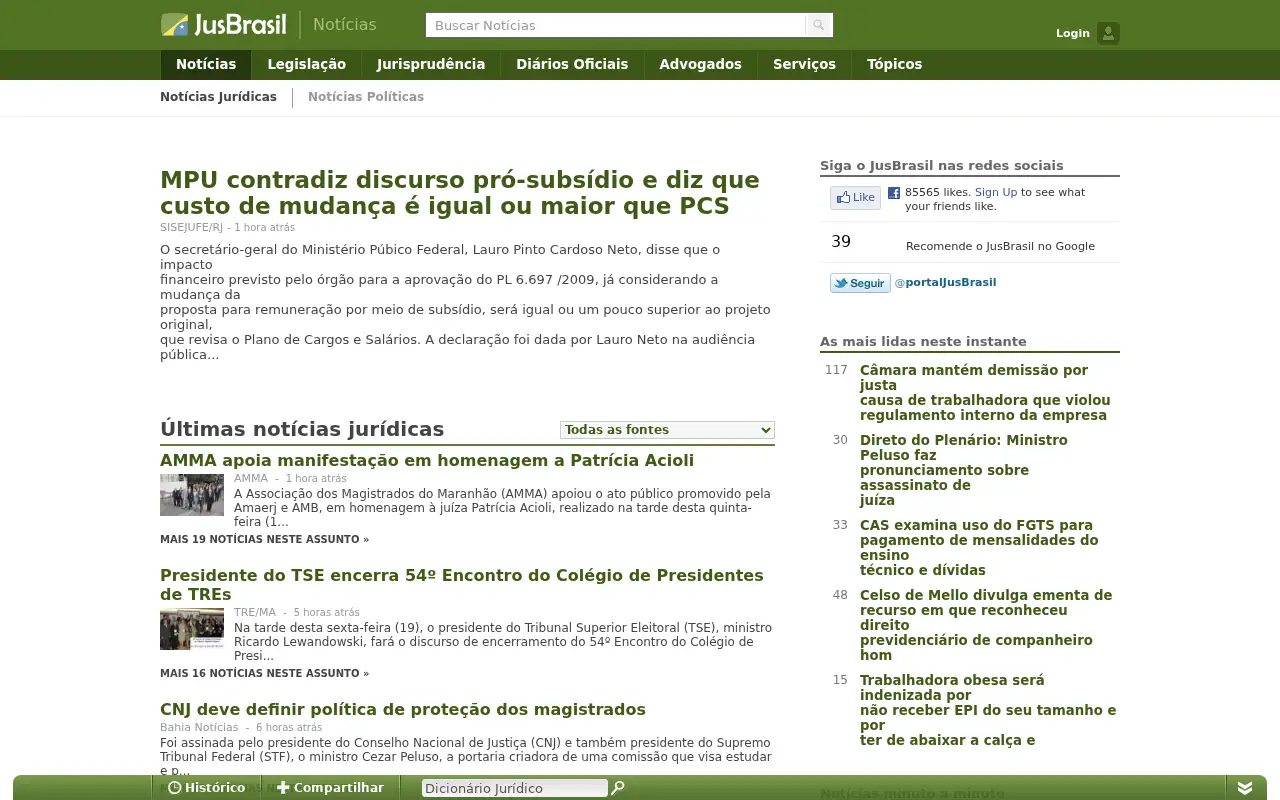Open the Notícias main tab

tap(206, 64)
